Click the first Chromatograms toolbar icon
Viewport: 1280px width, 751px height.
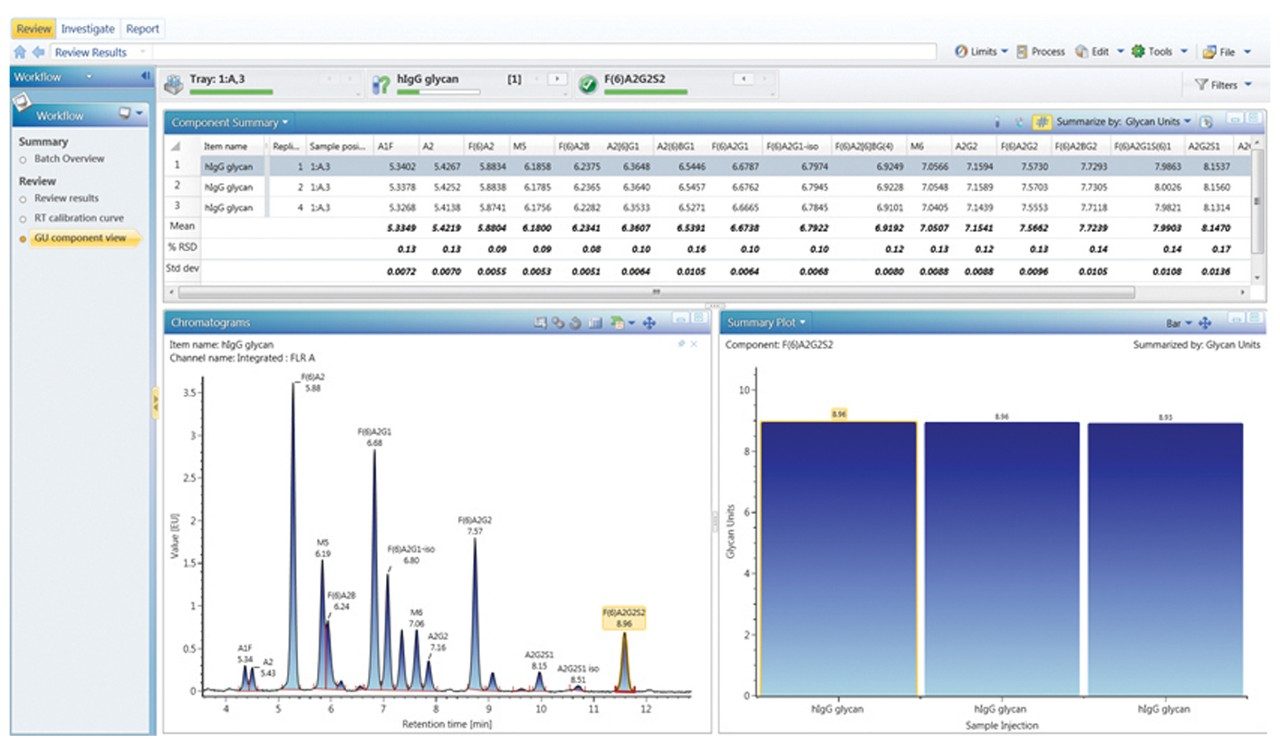(541, 323)
